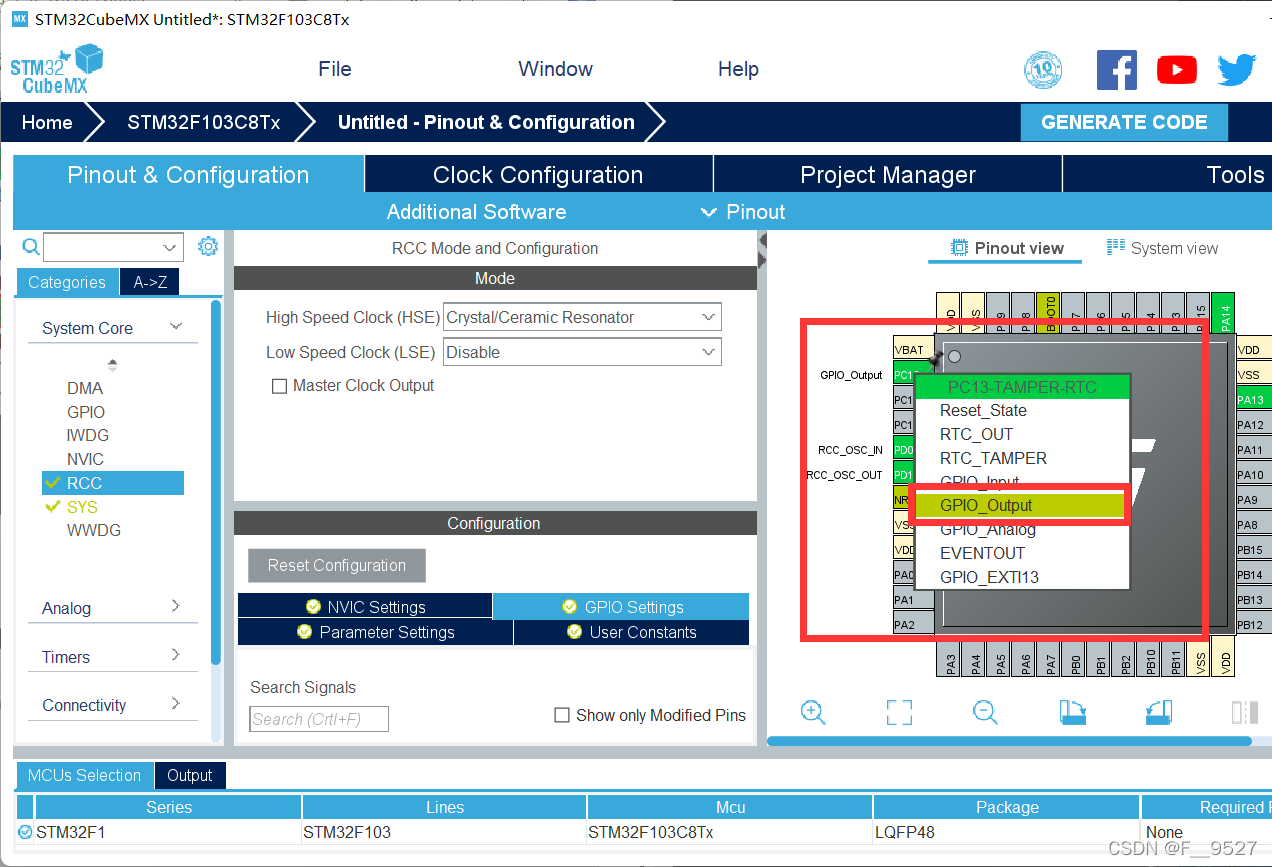Open the File menu
The image size is (1272, 867).
pos(335,69)
